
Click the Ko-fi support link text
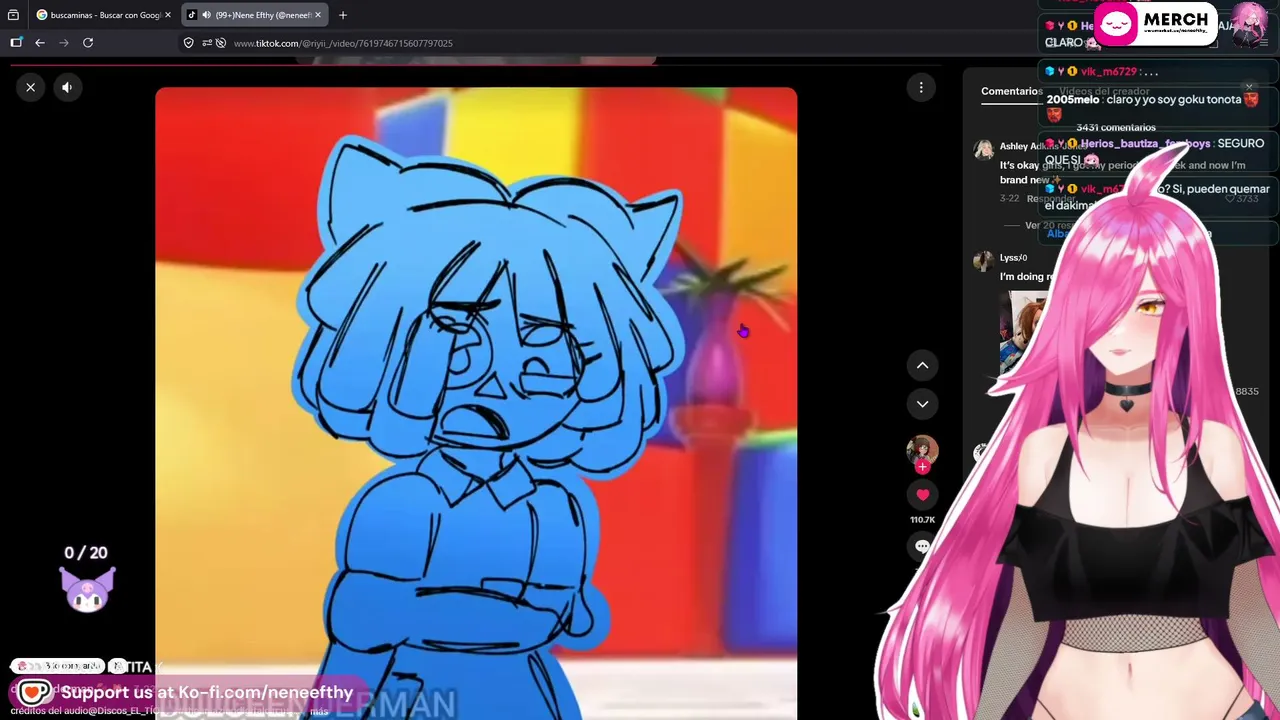click(207, 692)
